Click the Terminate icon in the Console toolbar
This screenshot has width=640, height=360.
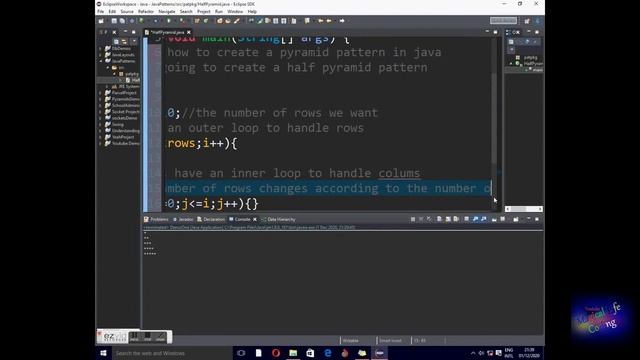tap(413, 220)
